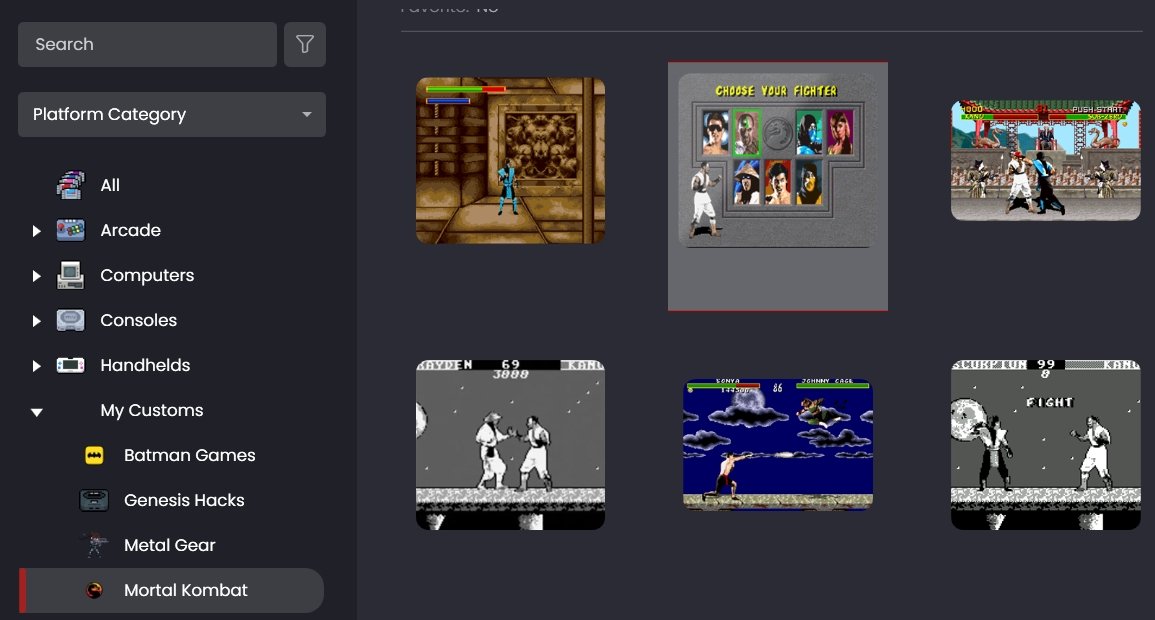1155x620 pixels.
Task: Expand the Consoles category arrow
Action: (36, 320)
